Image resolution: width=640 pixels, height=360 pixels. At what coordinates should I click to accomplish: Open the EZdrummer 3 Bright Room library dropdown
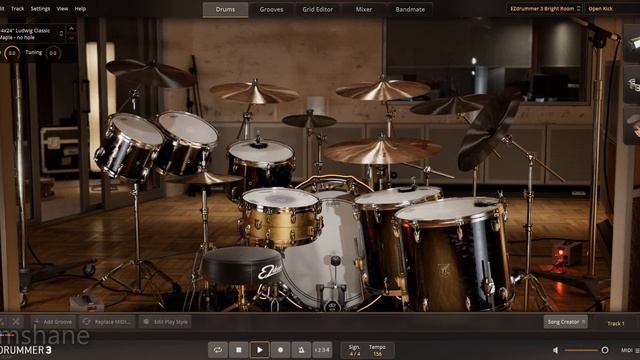[x=545, y=9]
